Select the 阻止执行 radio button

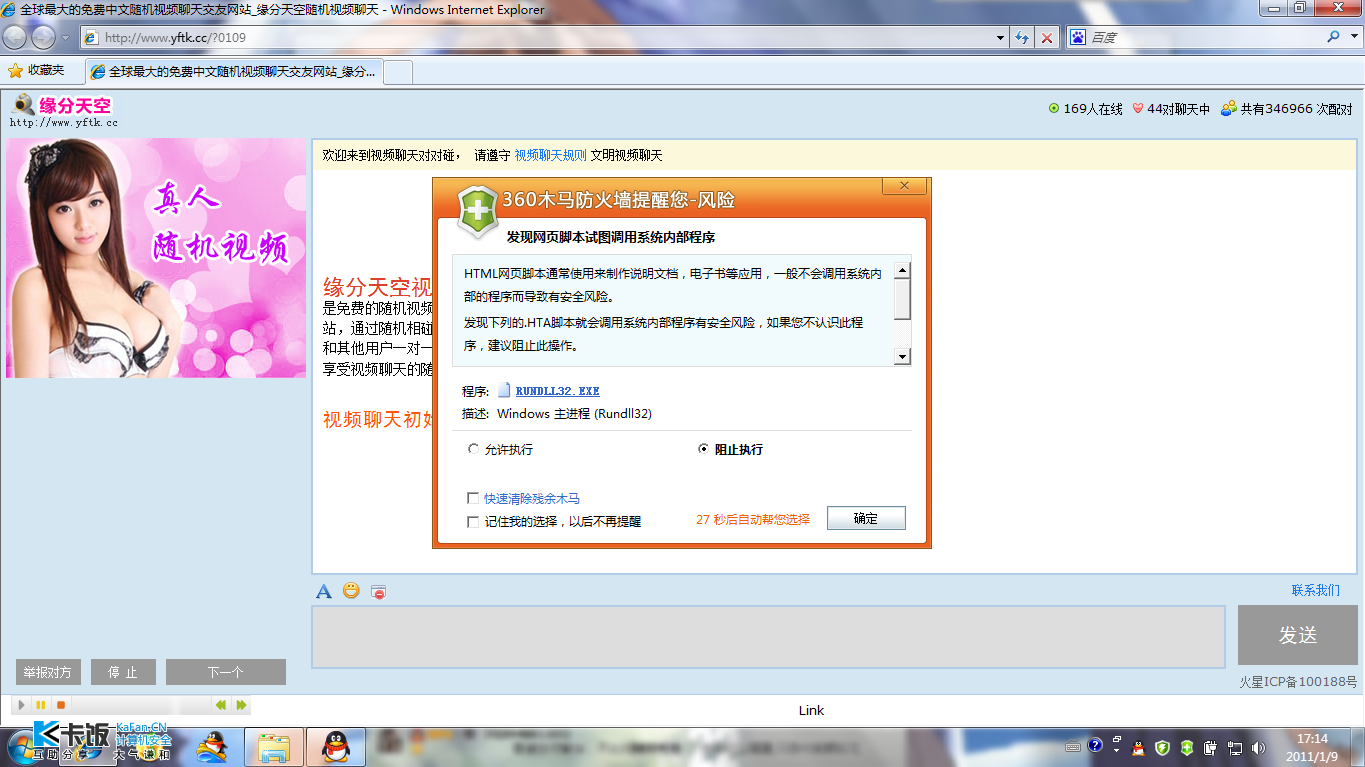(x=704, y=449)
